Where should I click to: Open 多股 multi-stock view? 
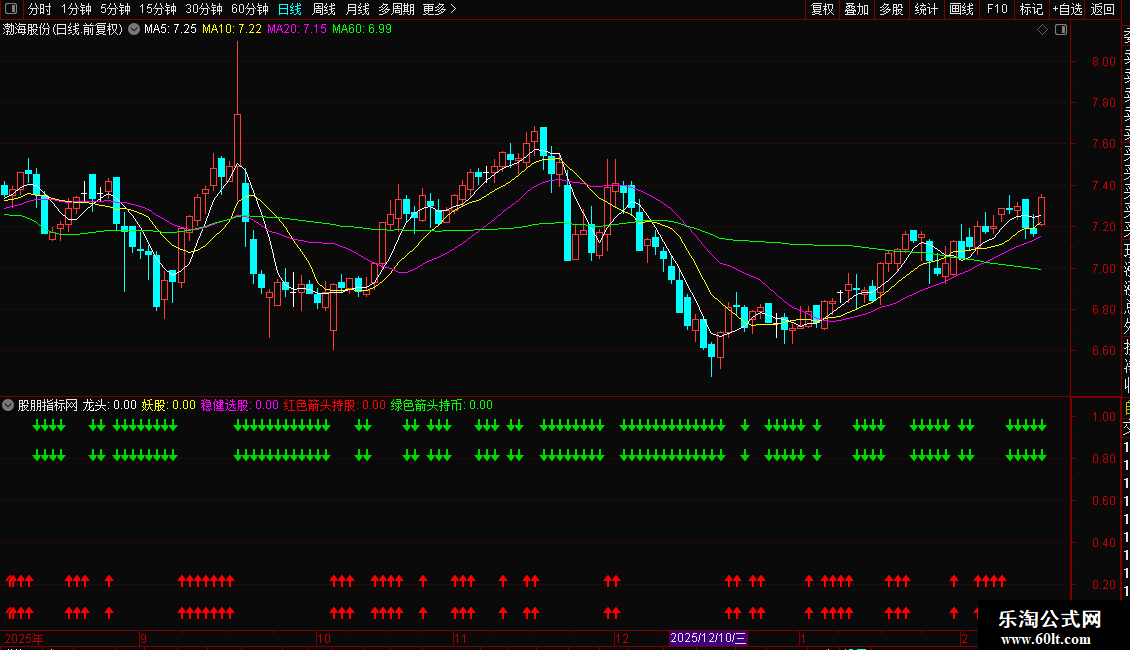[891, 9]
